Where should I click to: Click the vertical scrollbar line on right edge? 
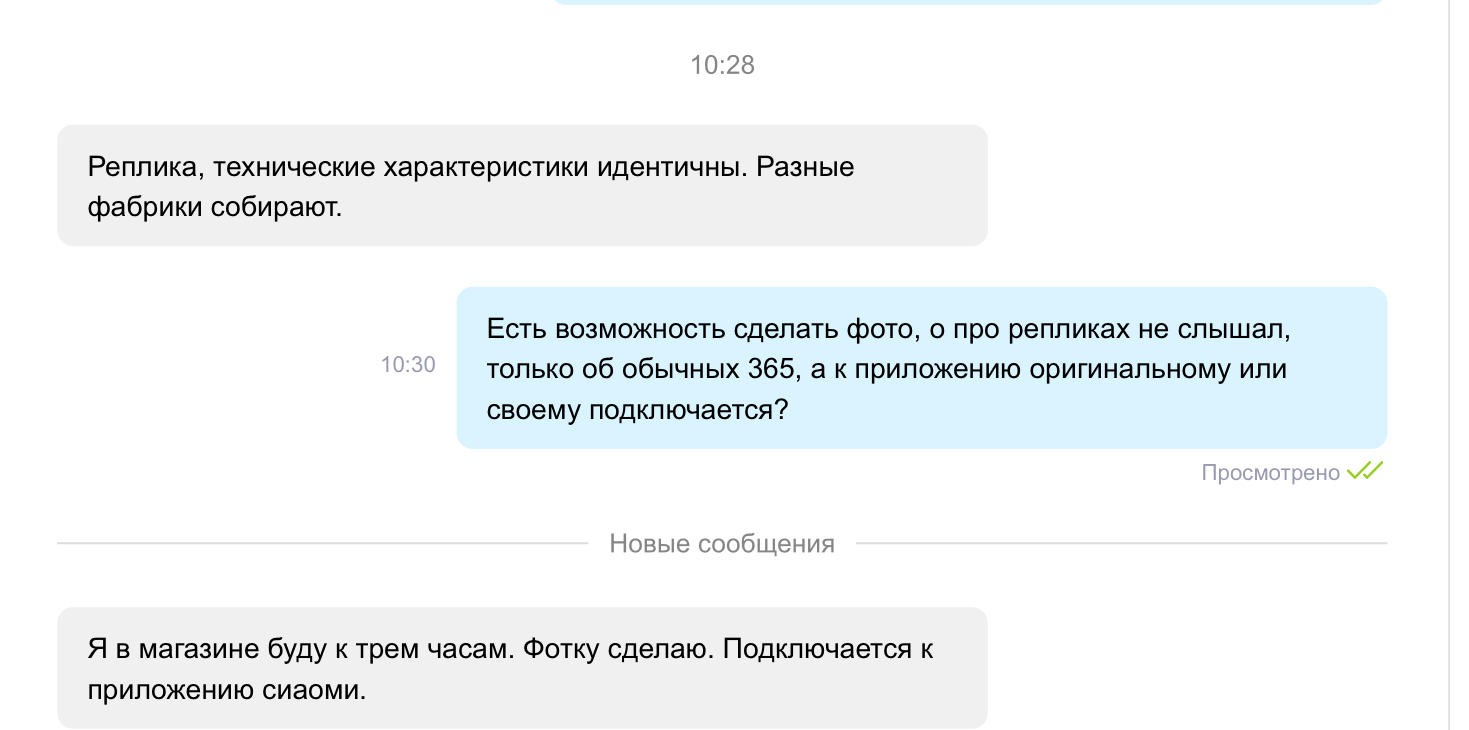(x=1449, y=365)
